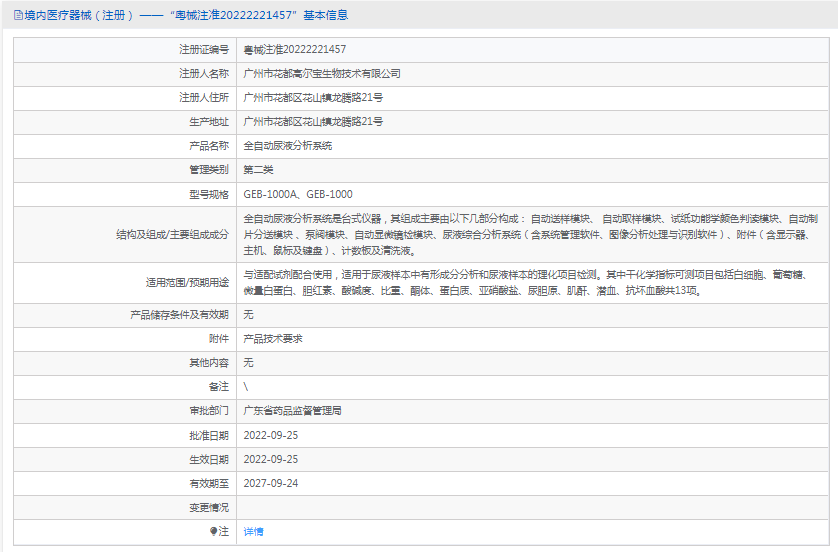Click the 注册人住所 label cell

[x=125, y=97]
